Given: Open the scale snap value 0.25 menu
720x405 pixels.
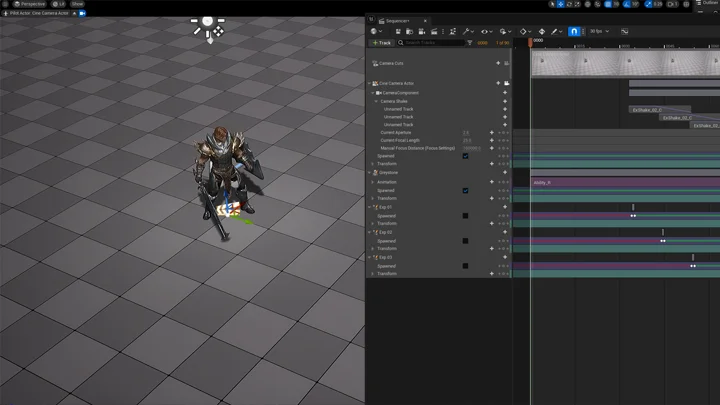Looking at the screenshot, I should coord(658,4).
